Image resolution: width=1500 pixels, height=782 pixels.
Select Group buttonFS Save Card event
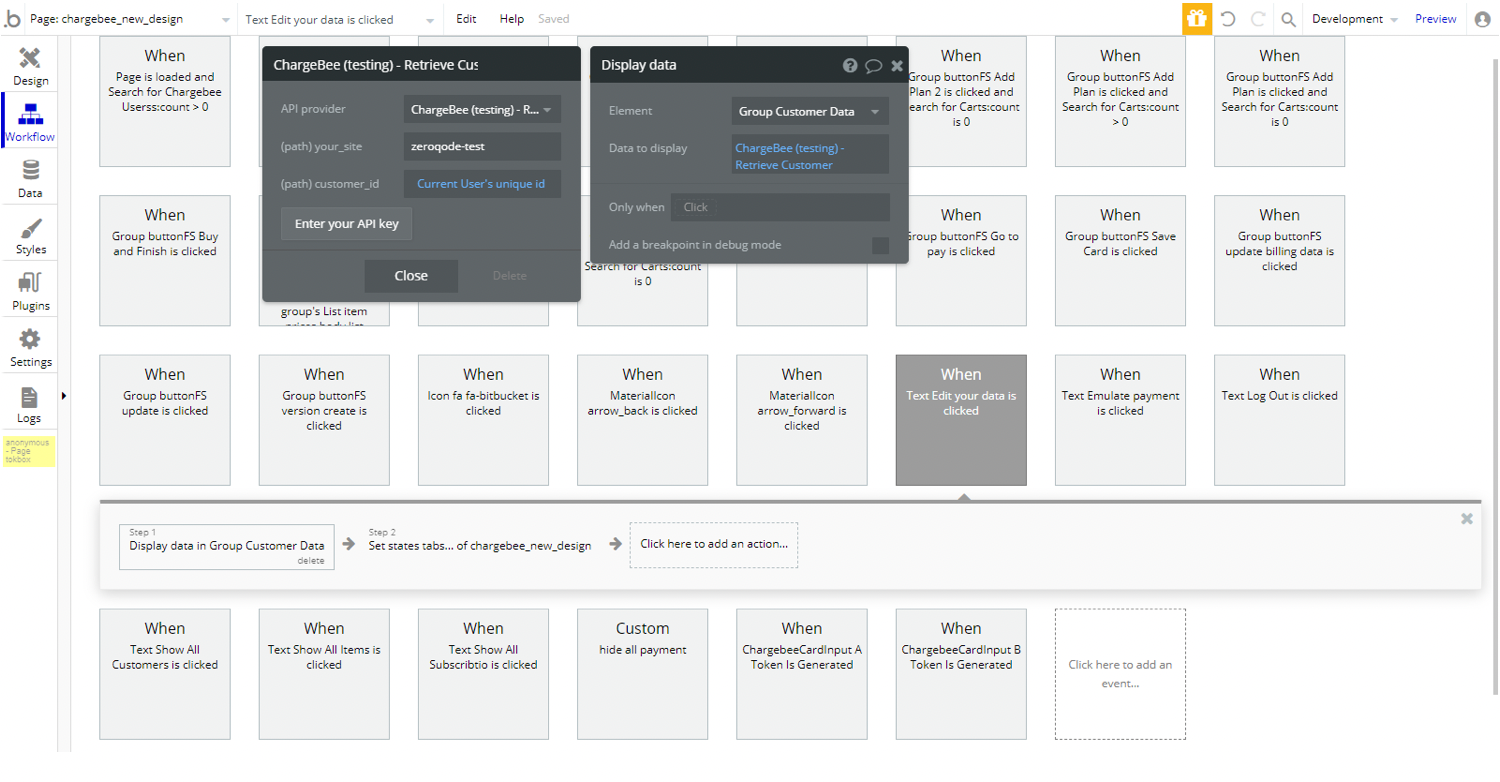tap(1120, 261)
